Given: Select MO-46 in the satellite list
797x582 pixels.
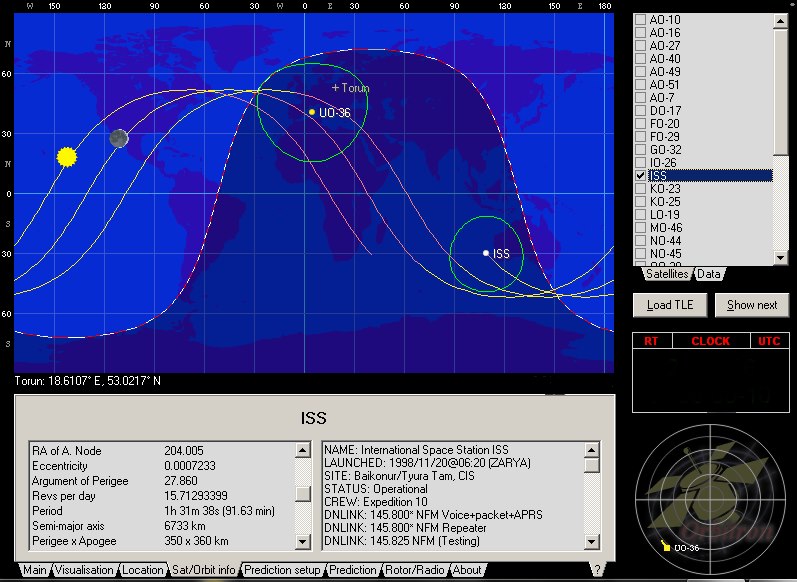Looking at the screenshot, I should click(666, 228).
